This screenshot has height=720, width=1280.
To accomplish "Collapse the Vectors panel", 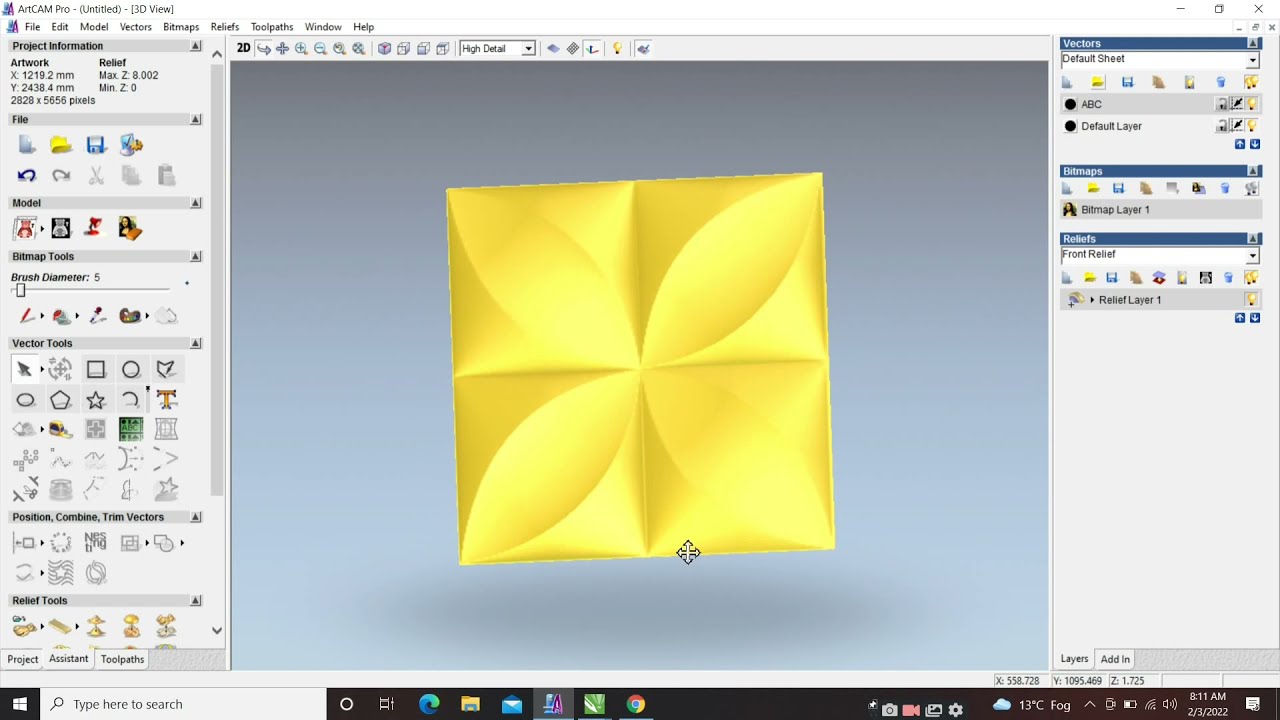I will click(x=1253, y=44).
